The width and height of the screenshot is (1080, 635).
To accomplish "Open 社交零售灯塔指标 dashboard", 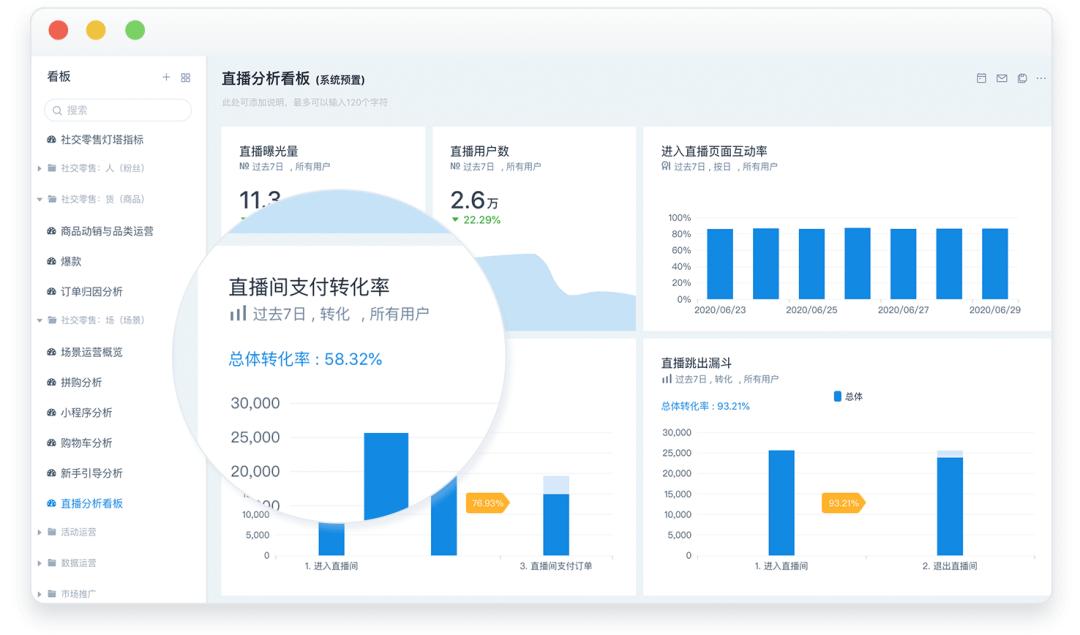I will (102, 139).
